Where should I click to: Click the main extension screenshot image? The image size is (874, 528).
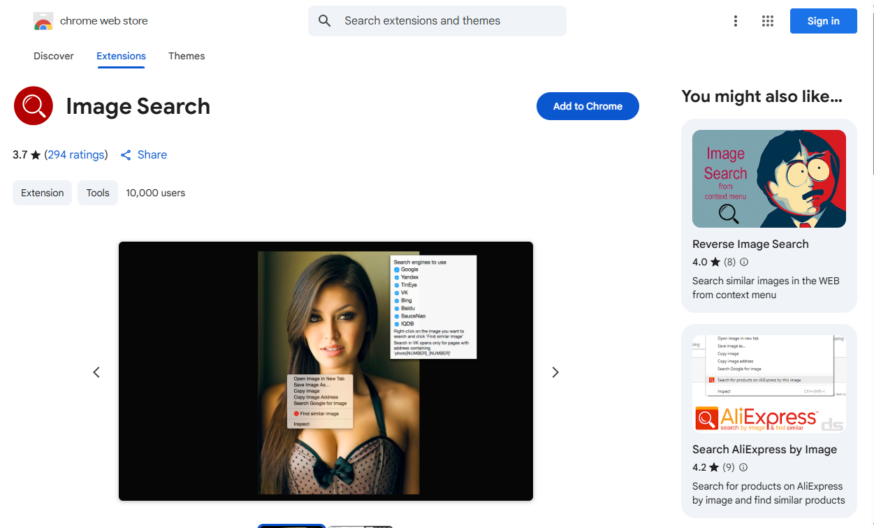click(326, 371)
